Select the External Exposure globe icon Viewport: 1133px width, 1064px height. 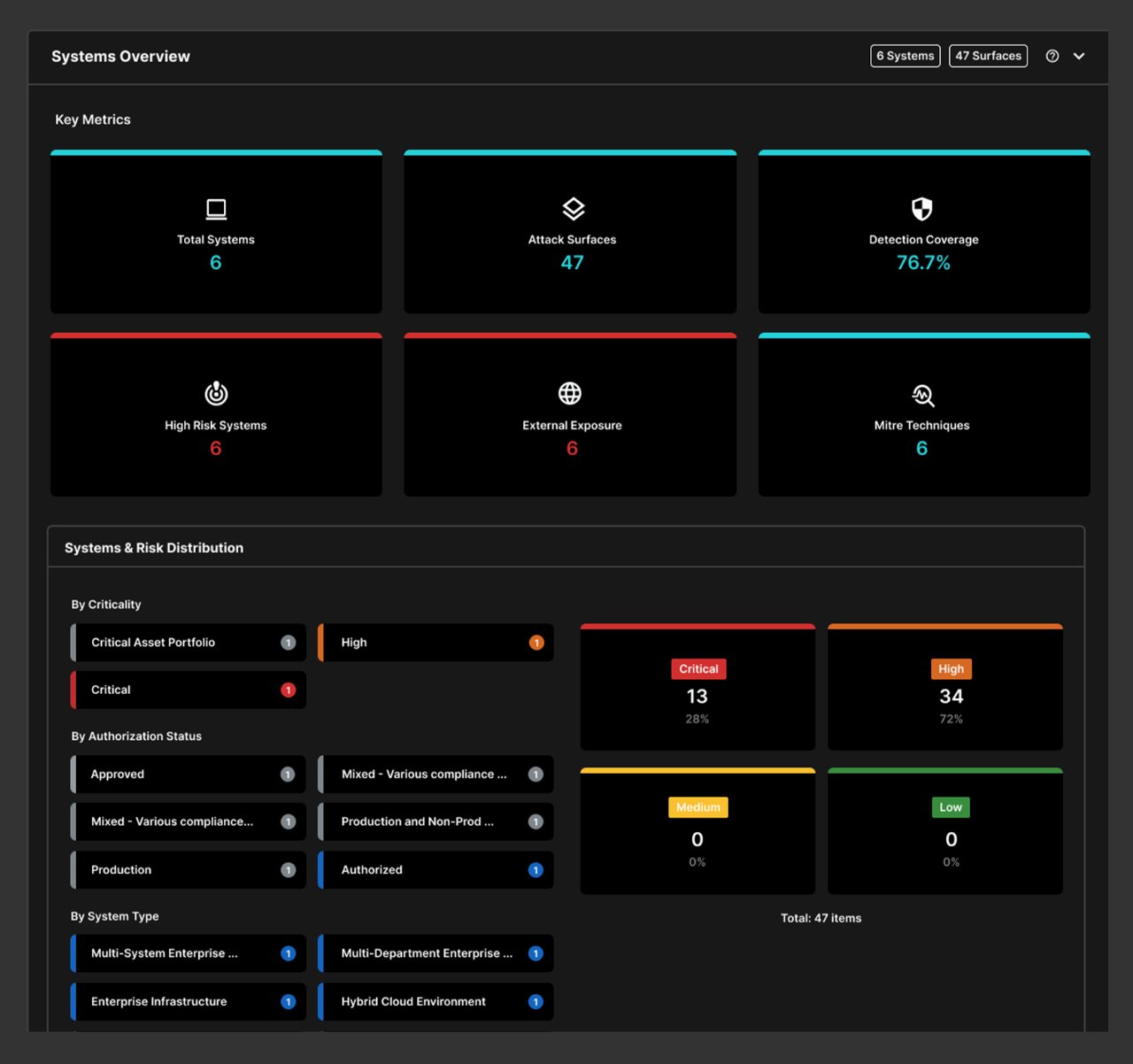[x=571, y=394]
